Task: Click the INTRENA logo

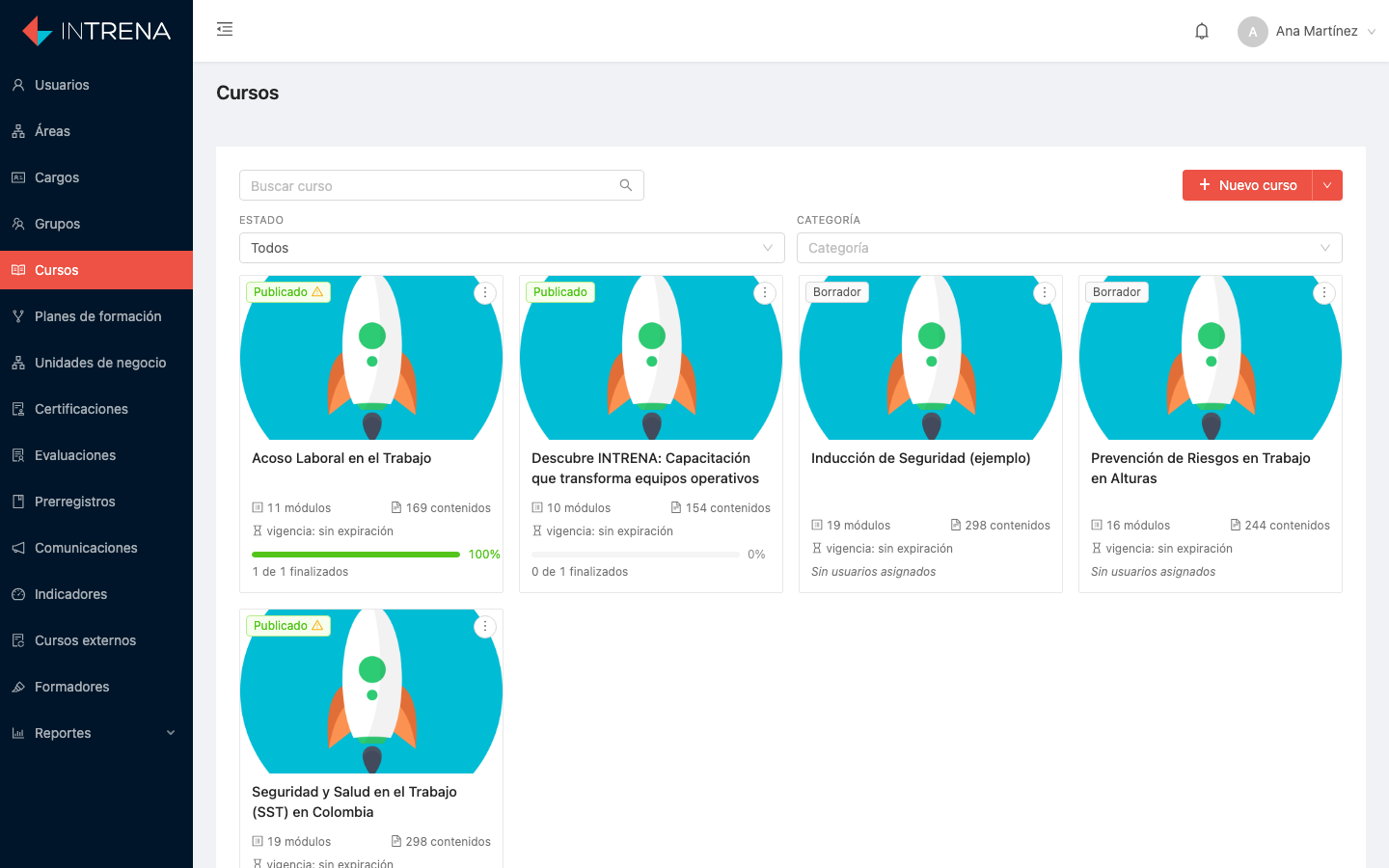Action: pos(96,31)
